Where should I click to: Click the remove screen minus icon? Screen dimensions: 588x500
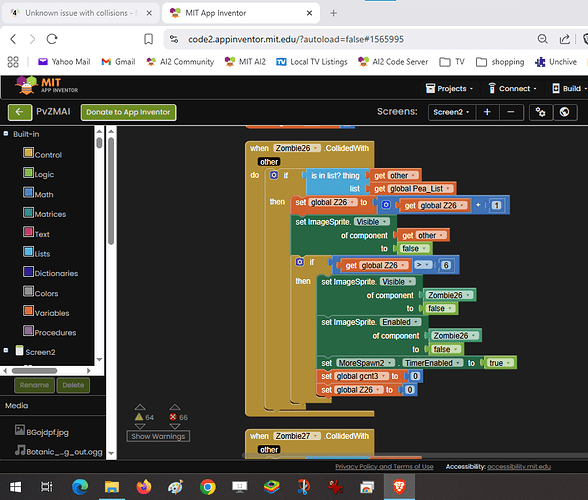[511, 112]
